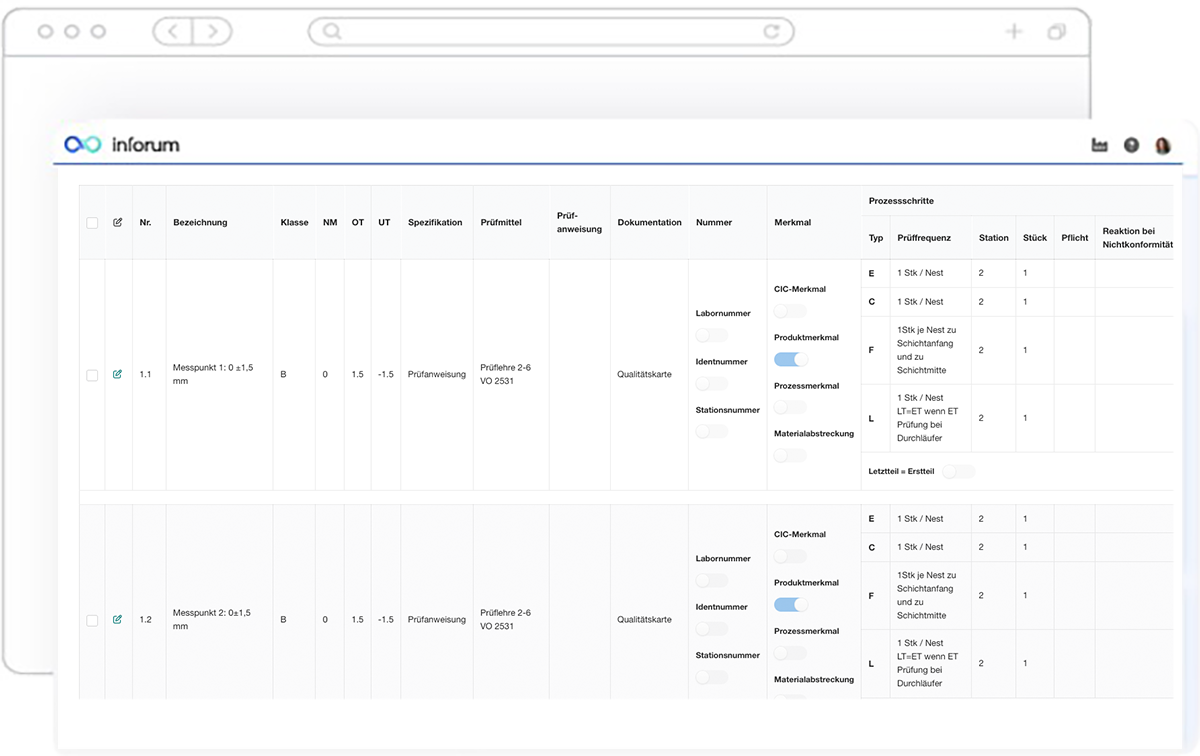1200x756 pixels.
Task: Open the factory icon in the top bar
Action: 1099,145
